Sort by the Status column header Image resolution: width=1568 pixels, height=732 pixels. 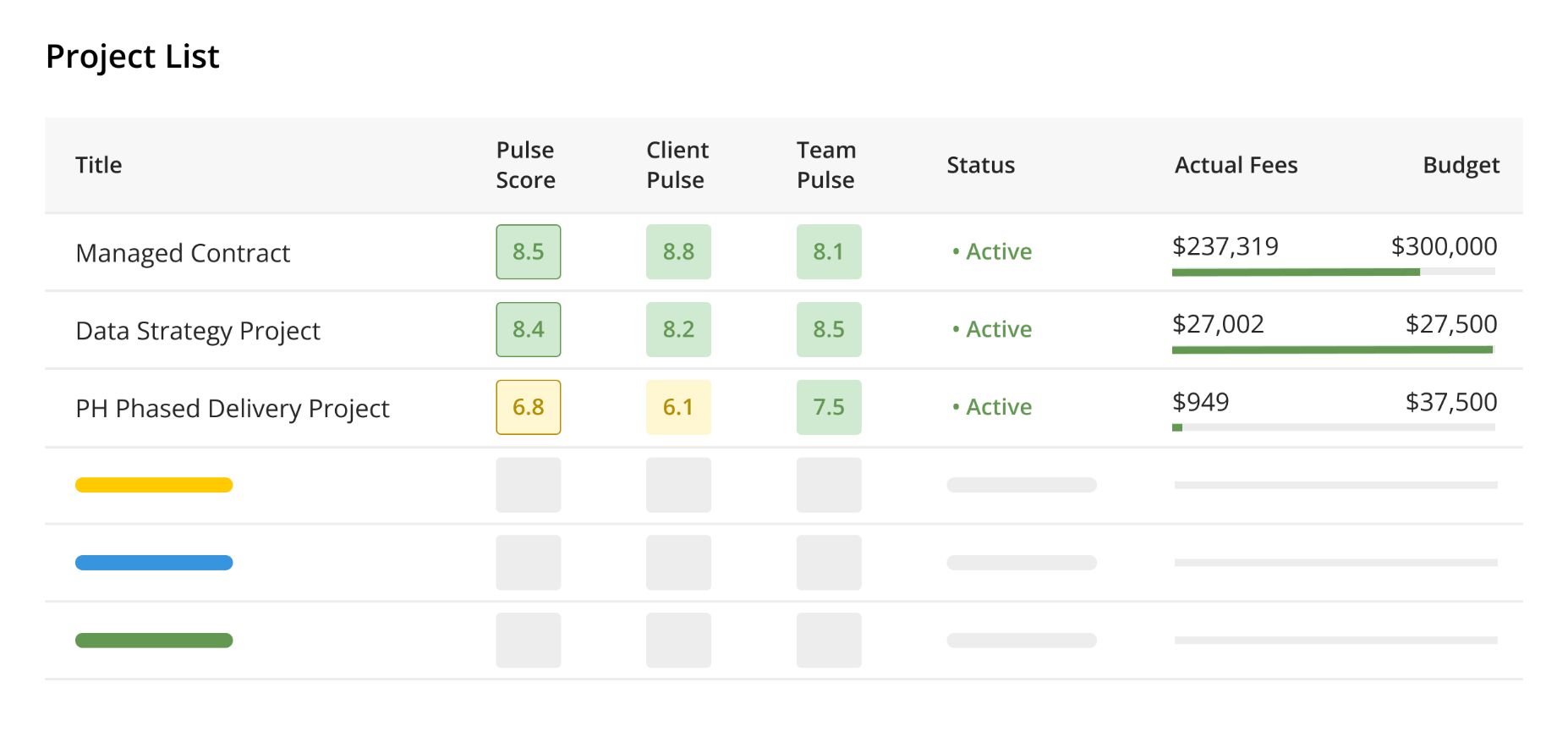click(981, 165)
